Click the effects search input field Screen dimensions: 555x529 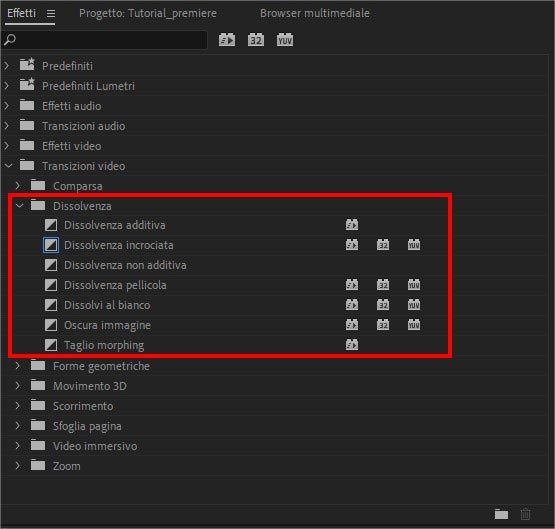click(105, 40)
